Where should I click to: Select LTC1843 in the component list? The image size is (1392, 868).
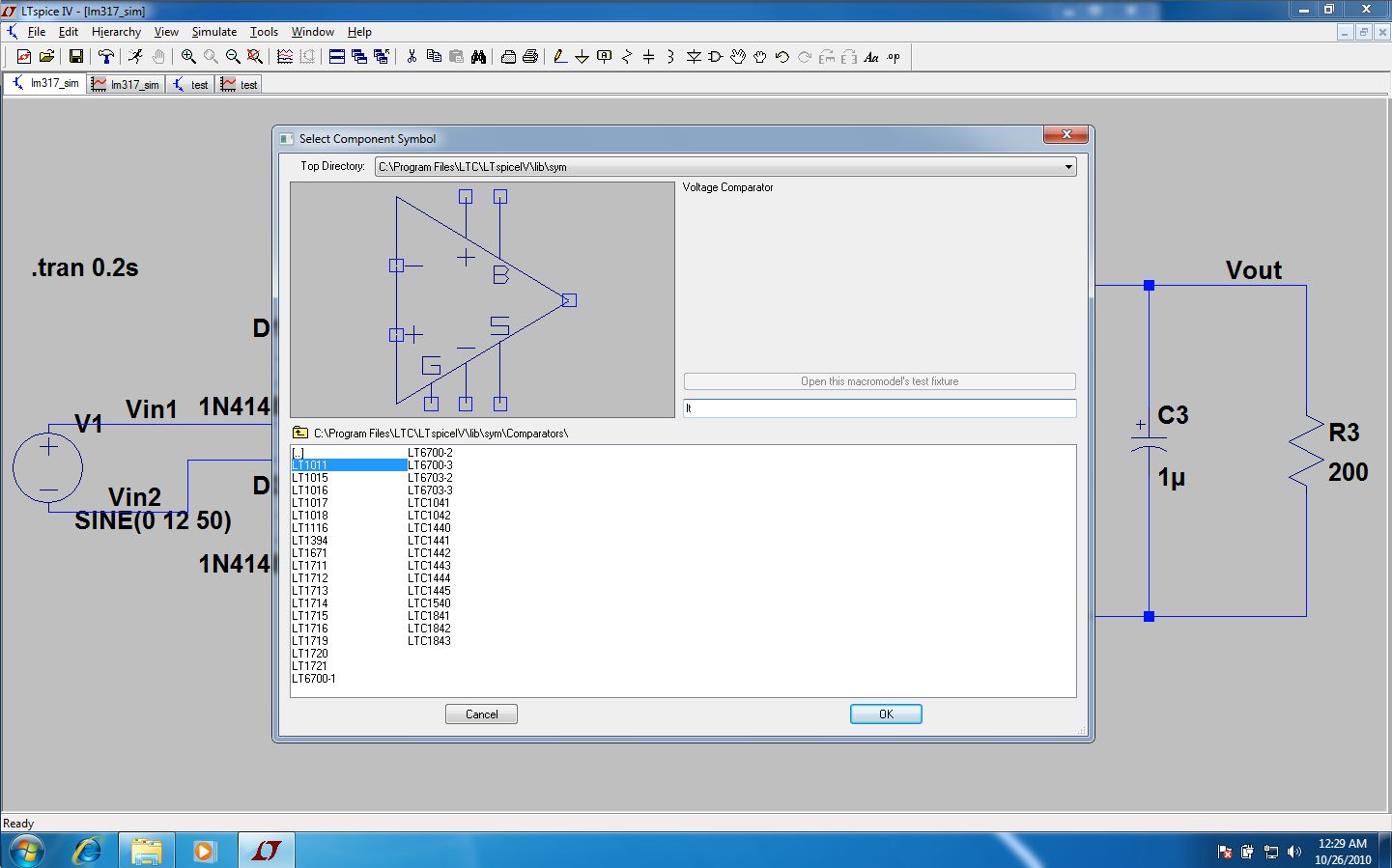(x=429, y=641)
